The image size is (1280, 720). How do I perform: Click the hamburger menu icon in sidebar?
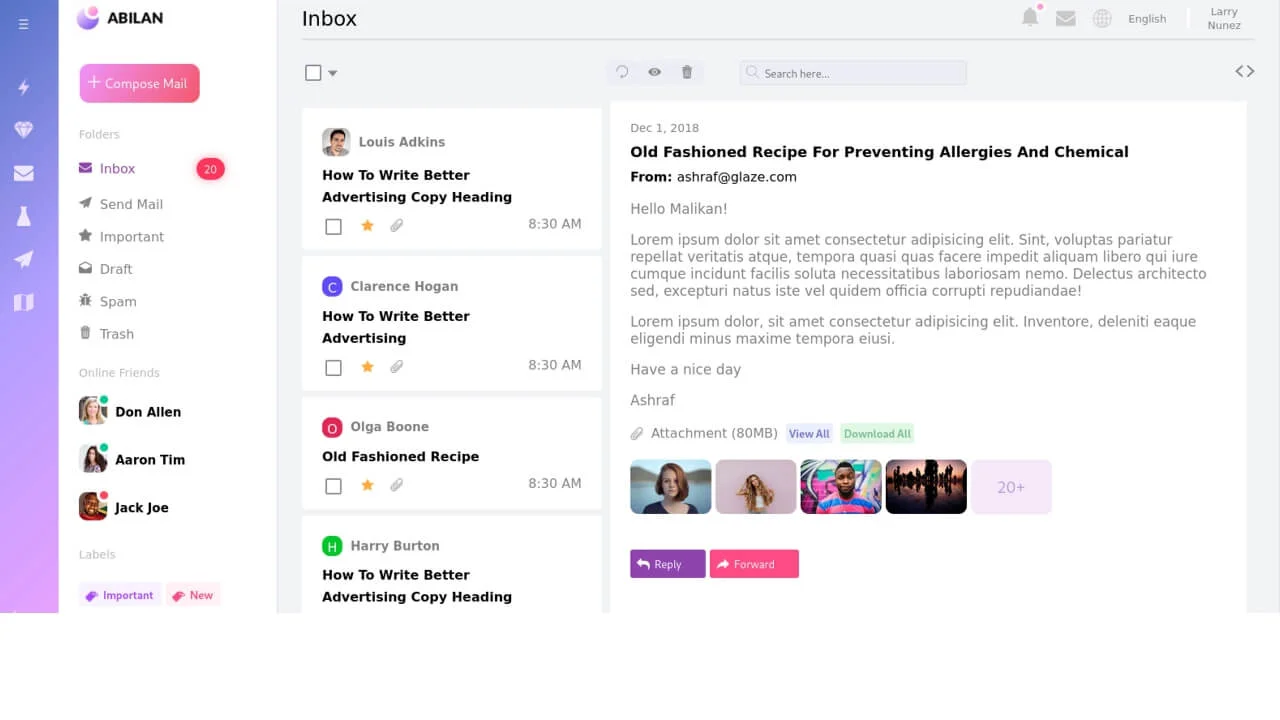pos(24,24)
